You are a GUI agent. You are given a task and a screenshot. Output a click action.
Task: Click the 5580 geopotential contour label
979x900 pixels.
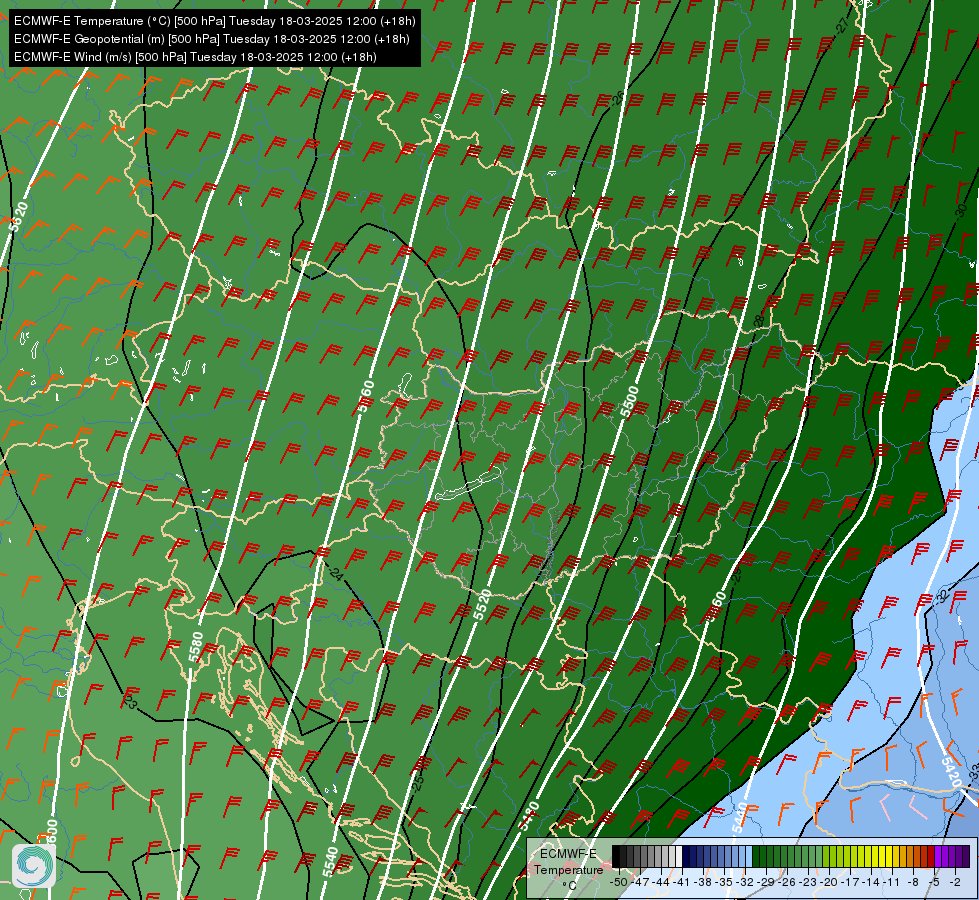point(195,647)
